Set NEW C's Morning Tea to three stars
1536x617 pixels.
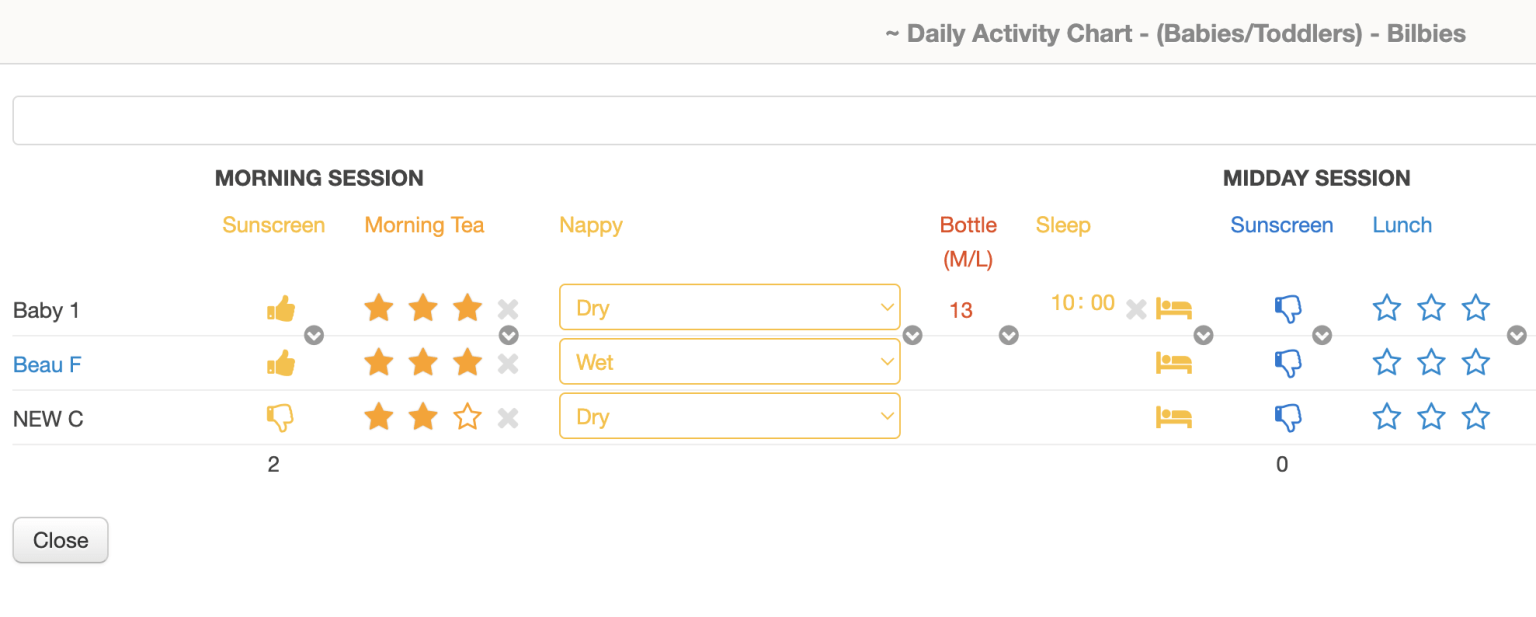(x=467, y=417)
